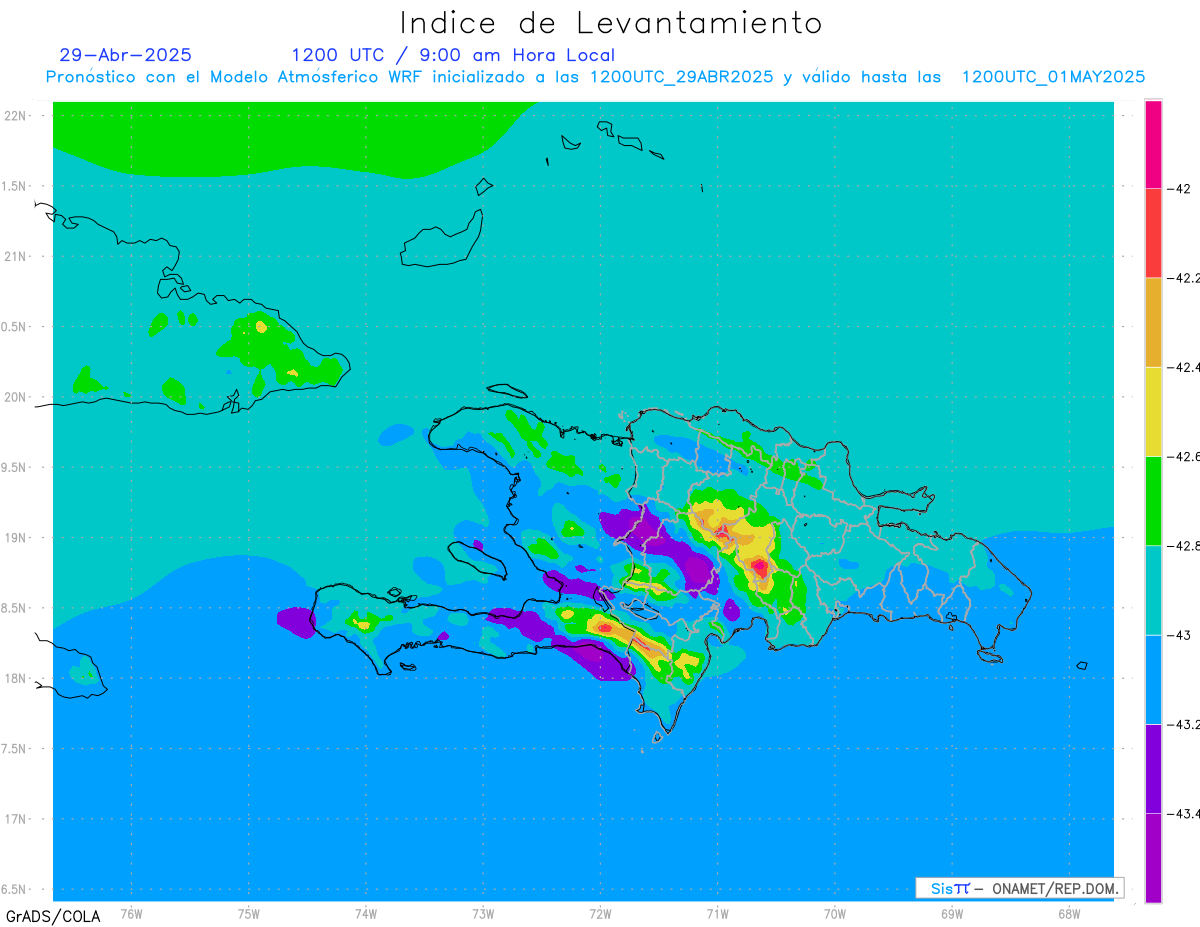Click the 'Pronóstico con el Modelo Atmósferico WRF' line
Viewport: 1200px width, 927px height.
595,77
